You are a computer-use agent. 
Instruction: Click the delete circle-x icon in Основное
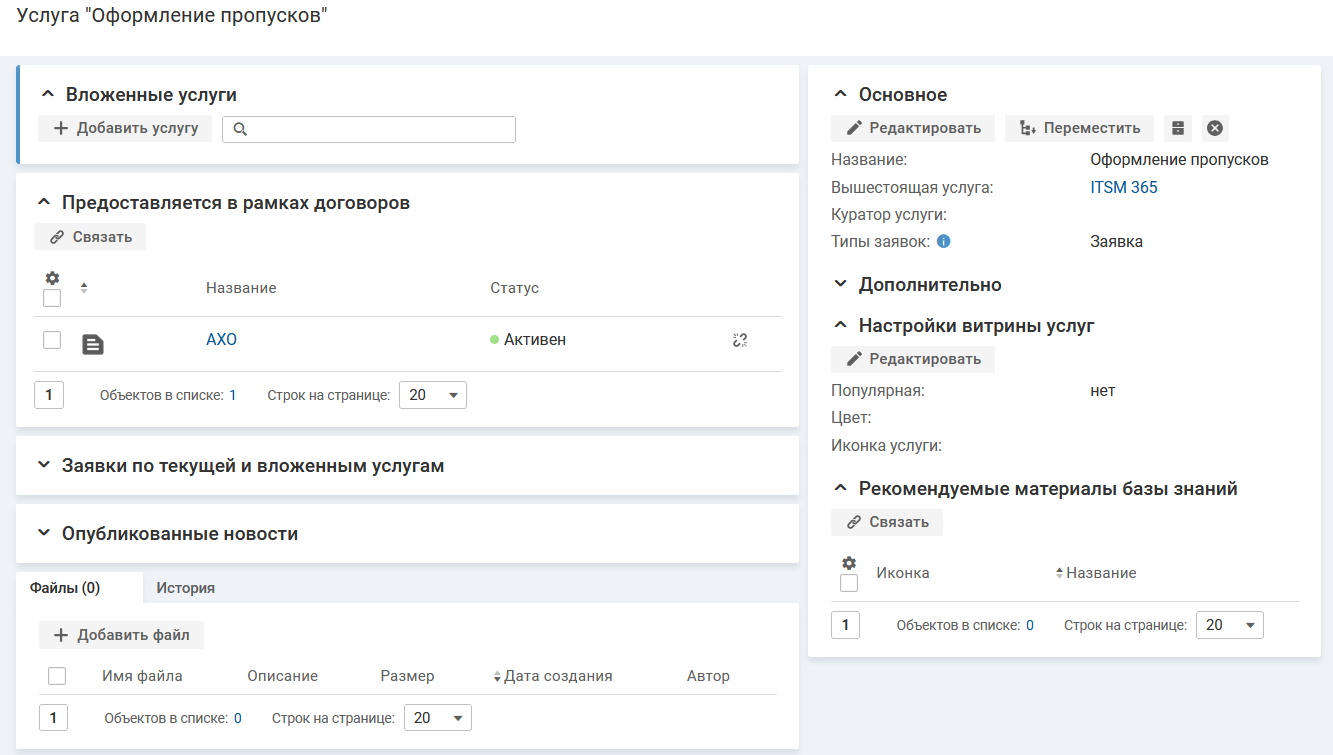(x=1215, y=128)
